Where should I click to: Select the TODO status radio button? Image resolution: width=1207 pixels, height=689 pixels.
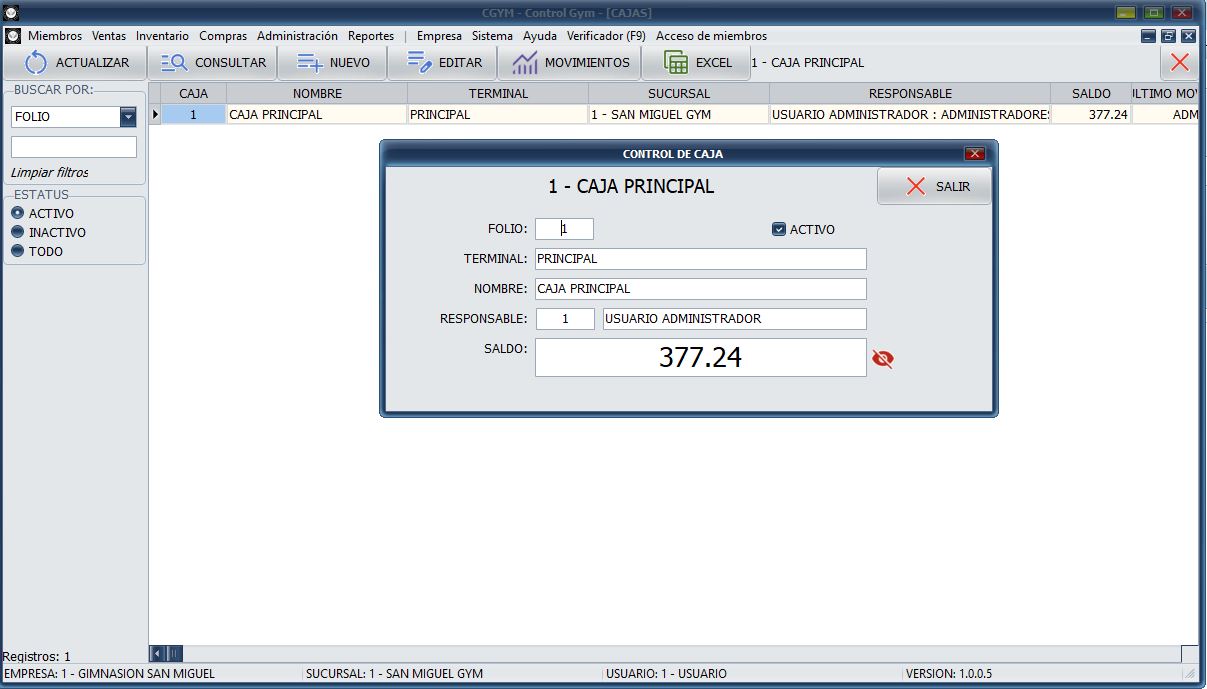coord(17,251)
